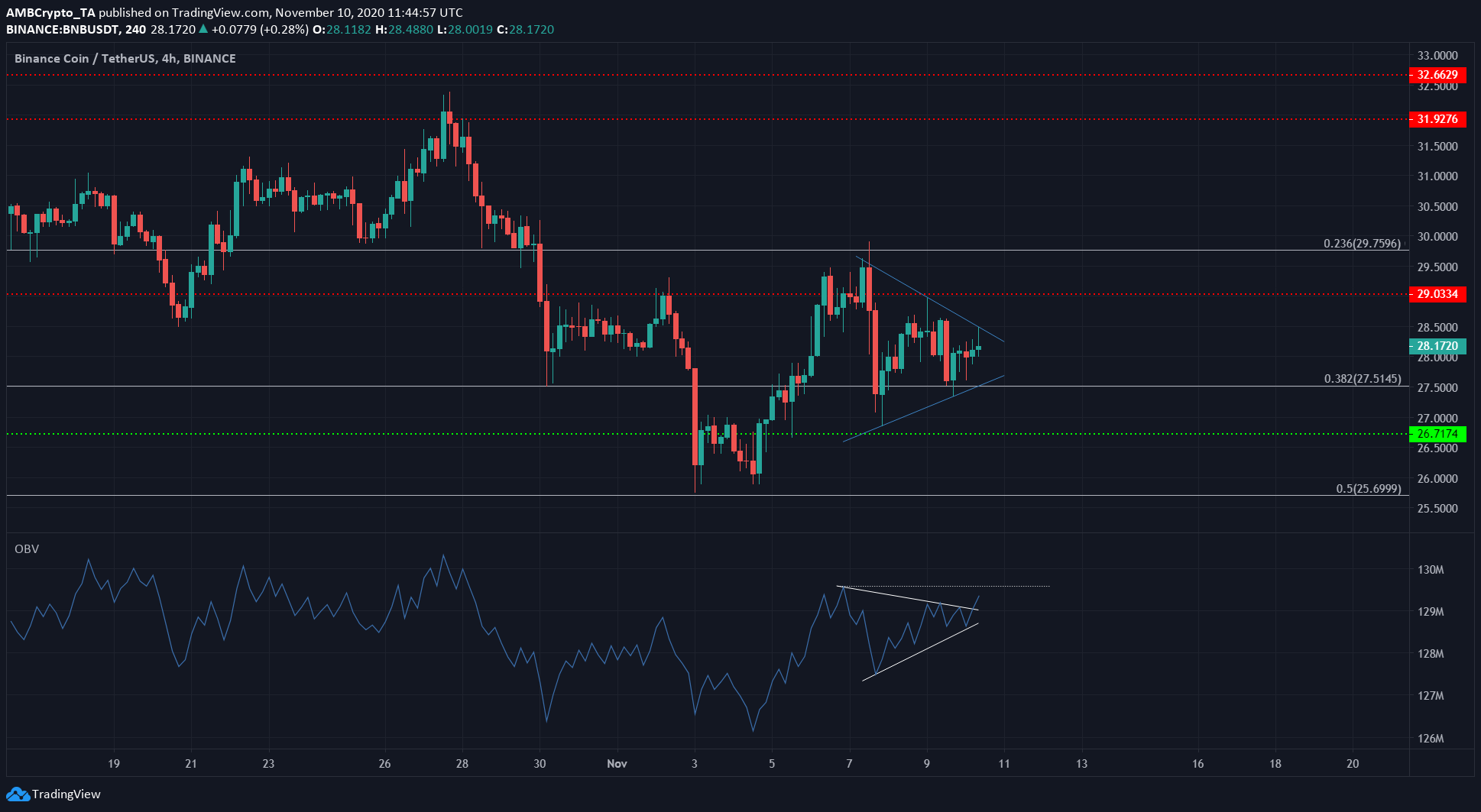This screenshot has height=812, width=1481.
Task: Click the TradingView cloud logo icon
Action: [18, 794]
